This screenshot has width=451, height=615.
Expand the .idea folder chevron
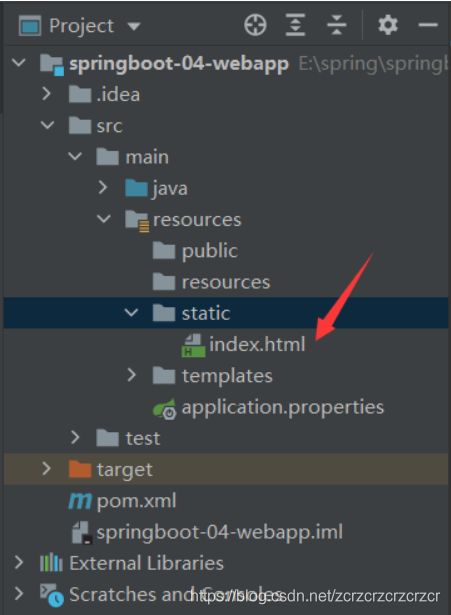46,94
